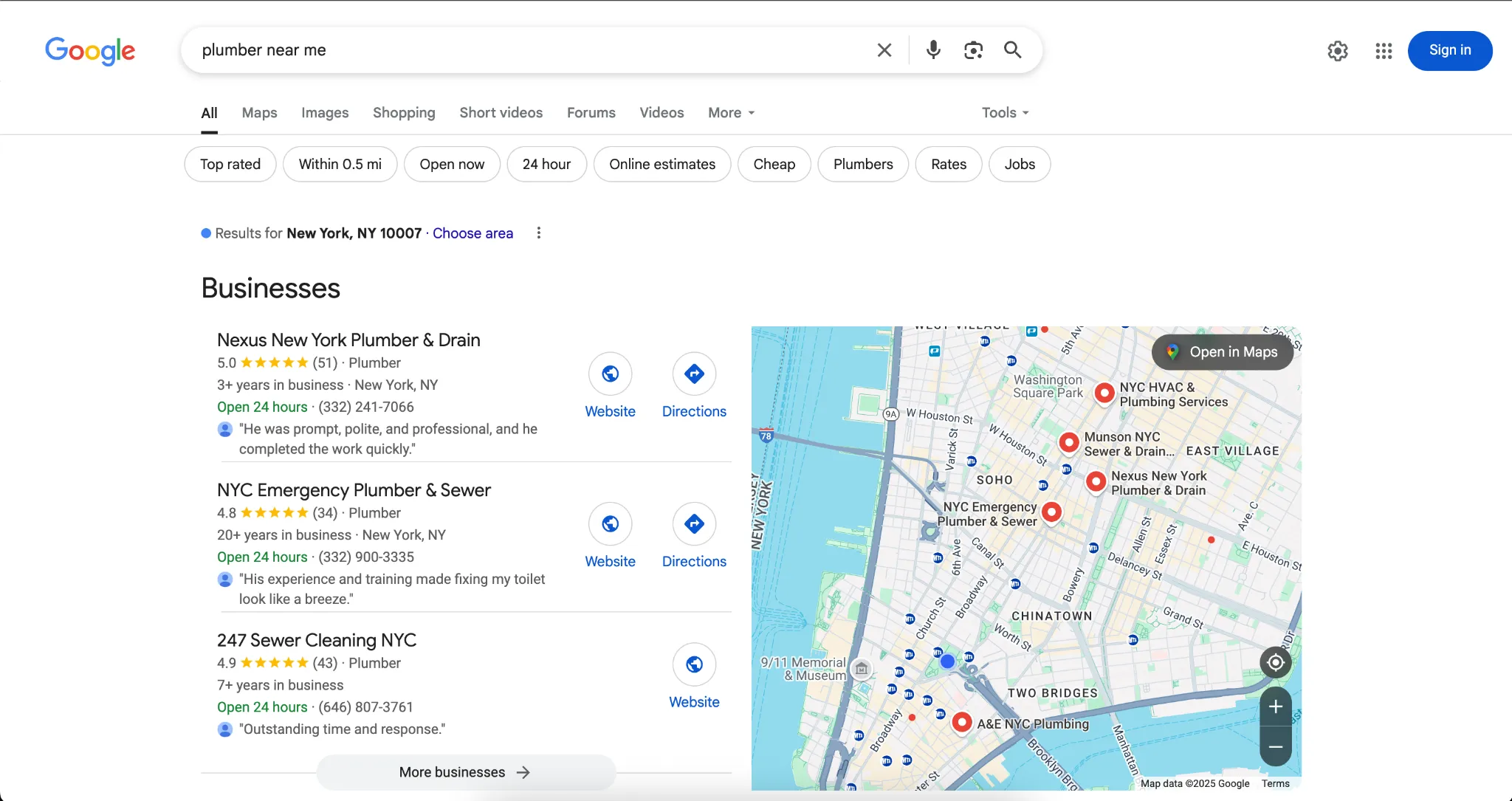Image resolution: width=1512 pixels, height=801 pixels.
Task: Get directions to Nexus New York Plumber
Action: (x=694, y=374)
